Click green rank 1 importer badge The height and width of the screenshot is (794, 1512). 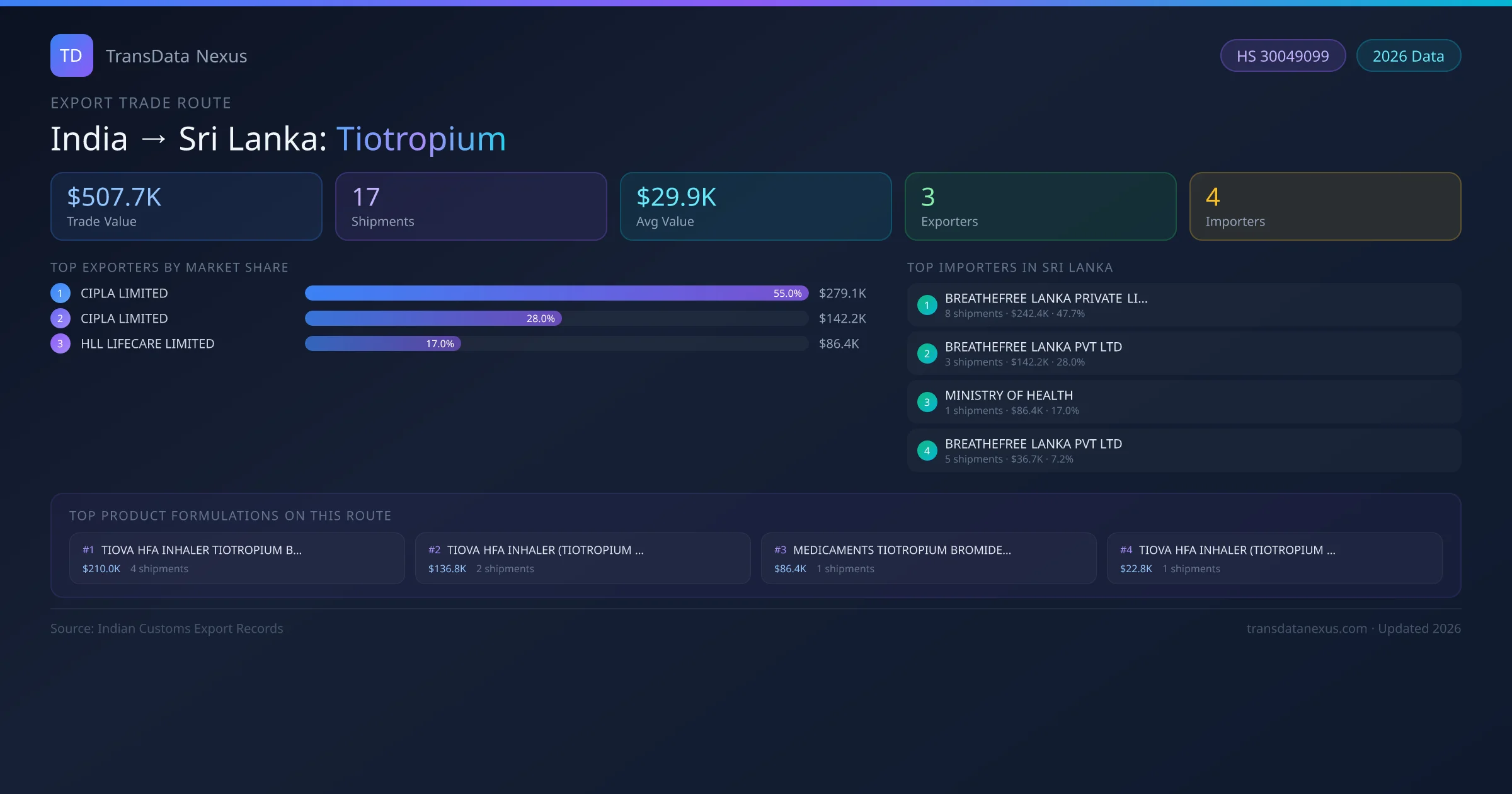tap(927, 305)
